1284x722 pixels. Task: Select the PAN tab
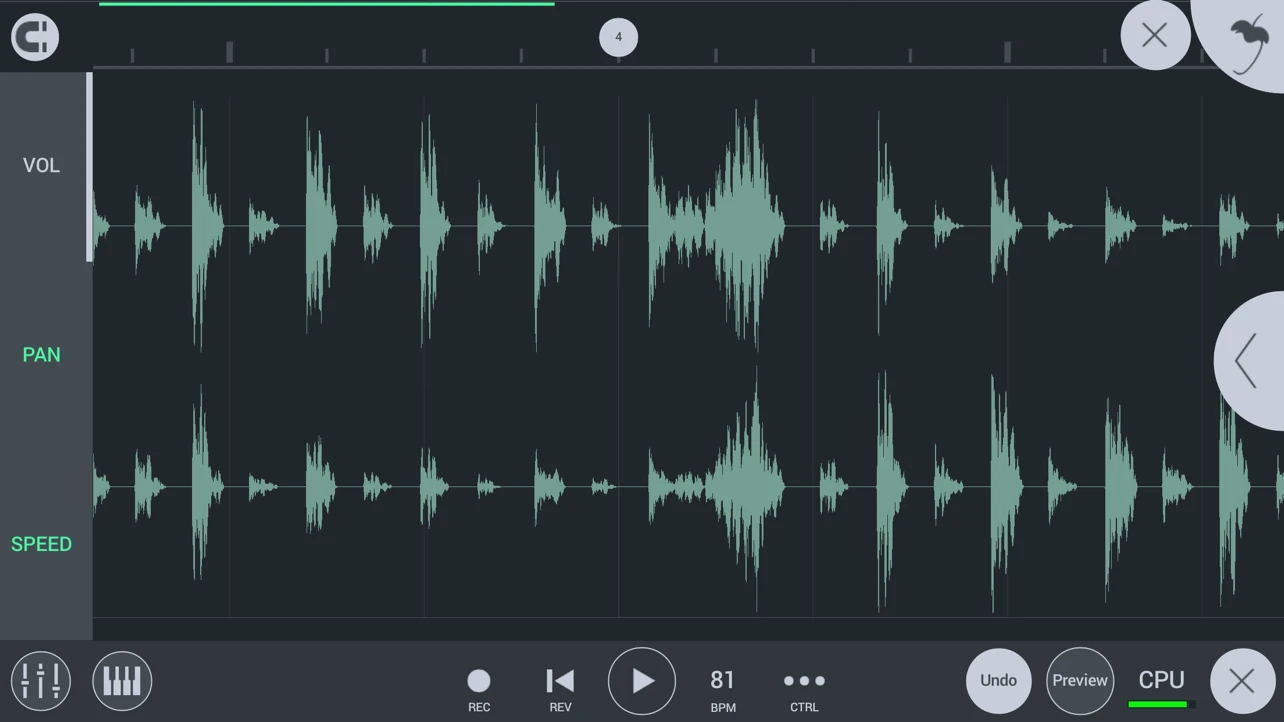tap(41, 355)
